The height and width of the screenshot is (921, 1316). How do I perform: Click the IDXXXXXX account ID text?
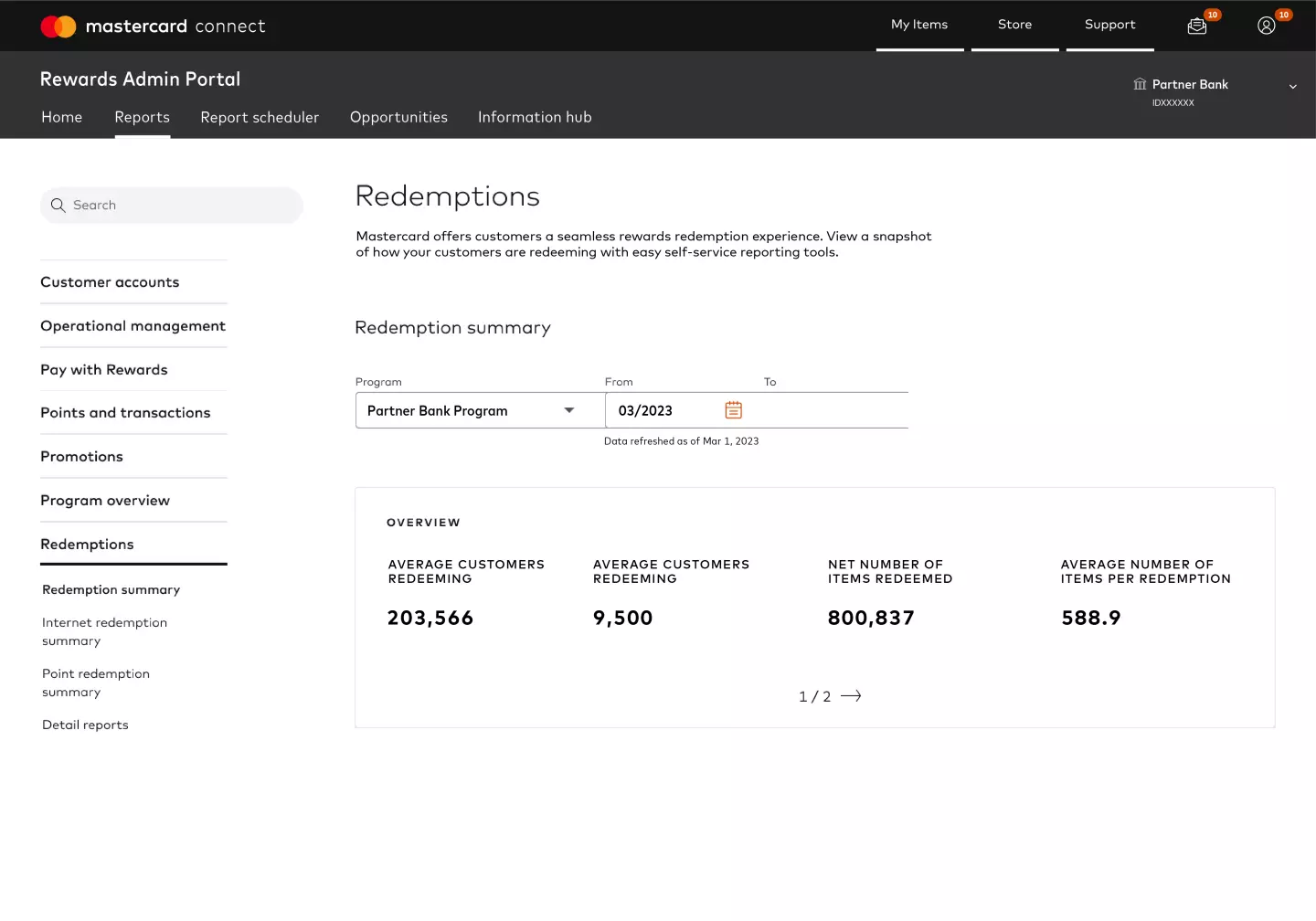coord(1173,103)
